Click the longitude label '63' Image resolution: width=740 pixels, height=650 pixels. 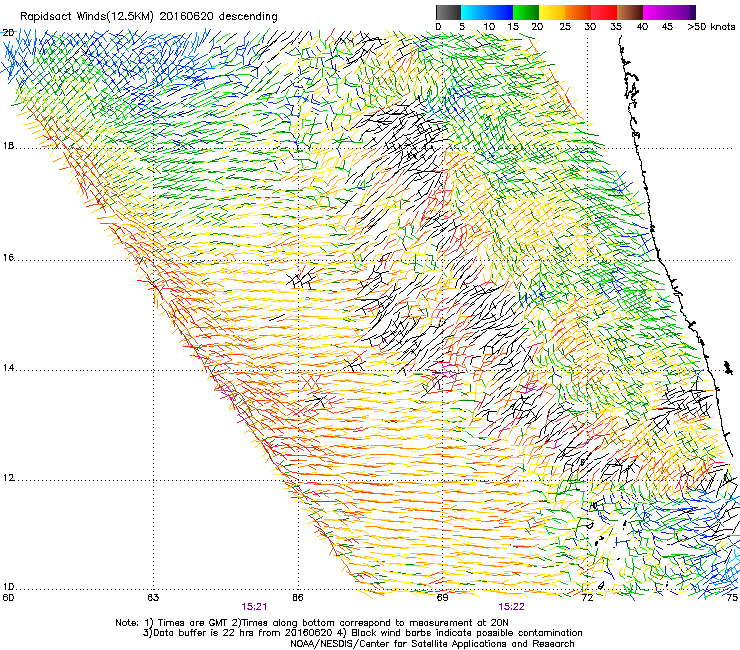coord(153,598)
